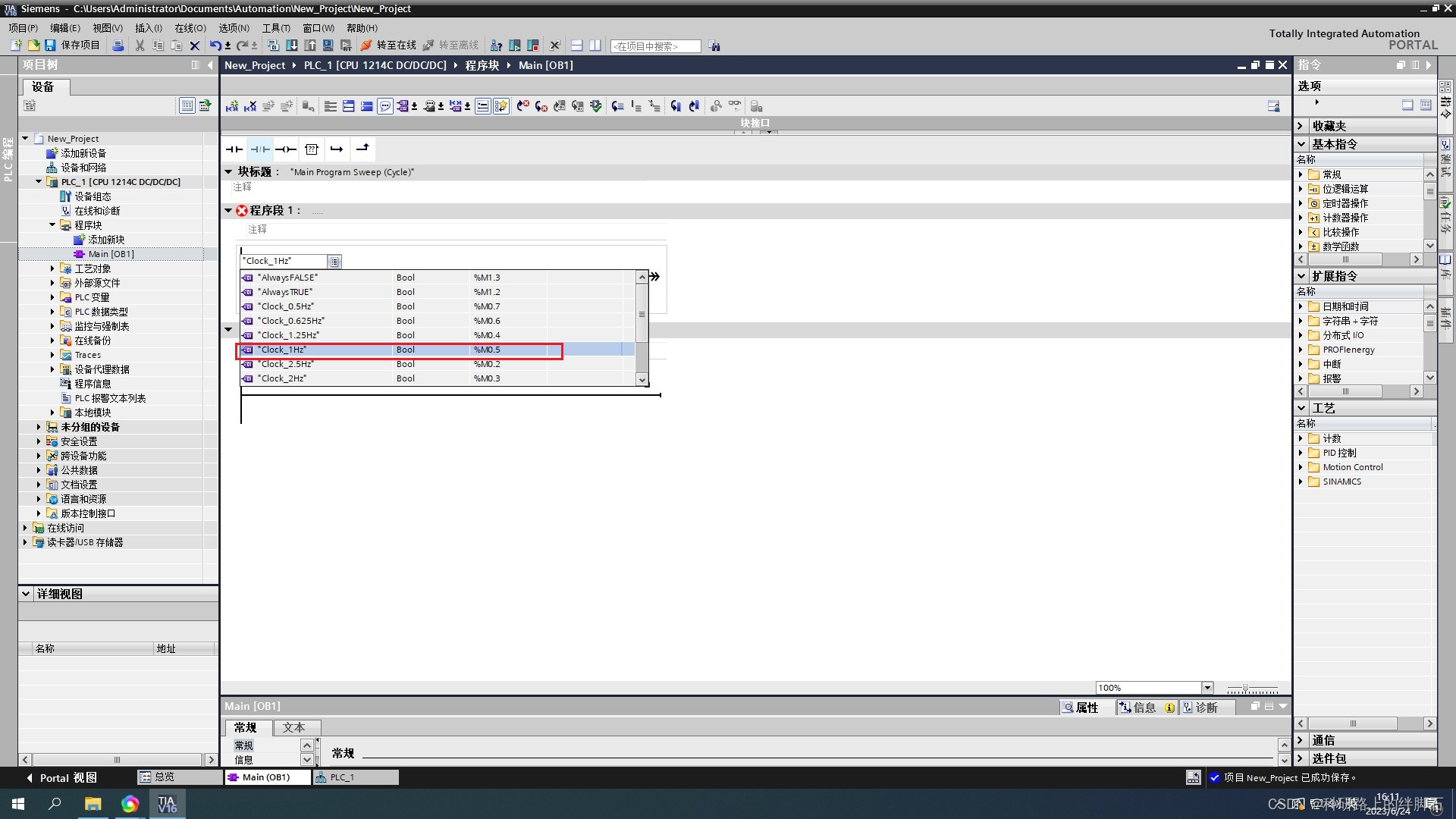1456x819 pixels.
Task: Collapse the 基本指令 section
Action: tap(1301, 144)
